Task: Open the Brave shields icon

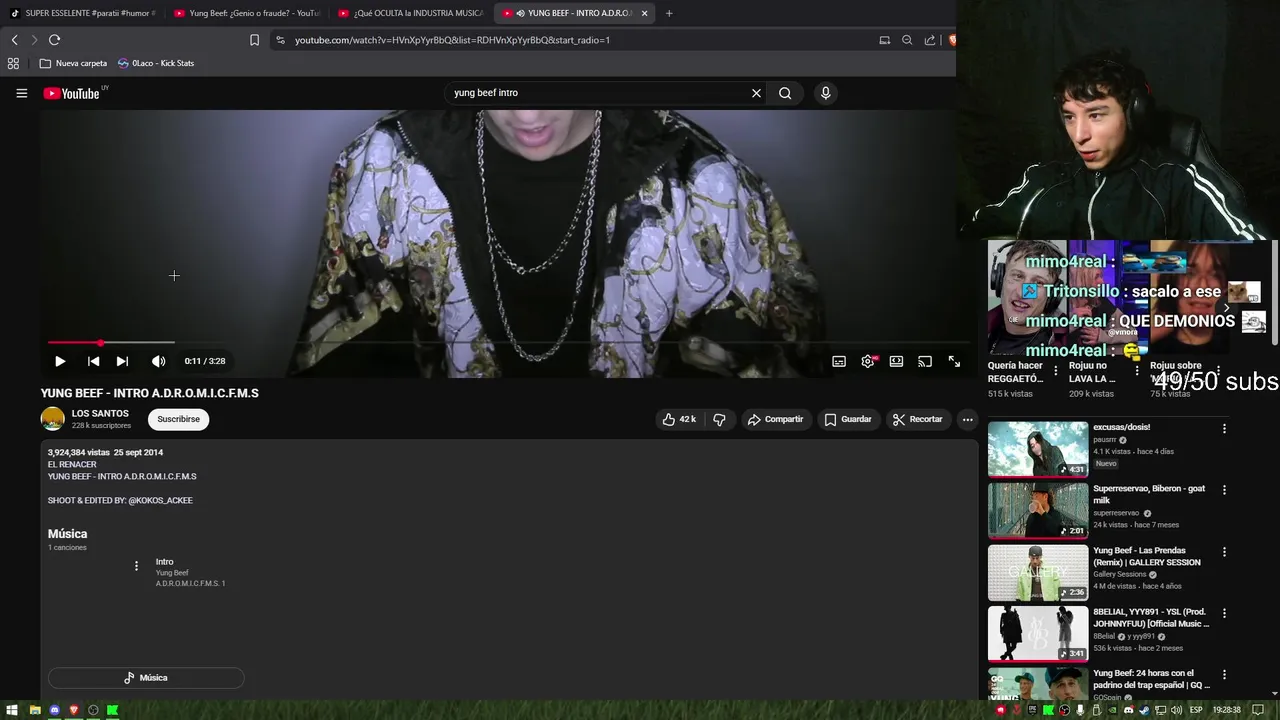Action: [x=952, y=40]
